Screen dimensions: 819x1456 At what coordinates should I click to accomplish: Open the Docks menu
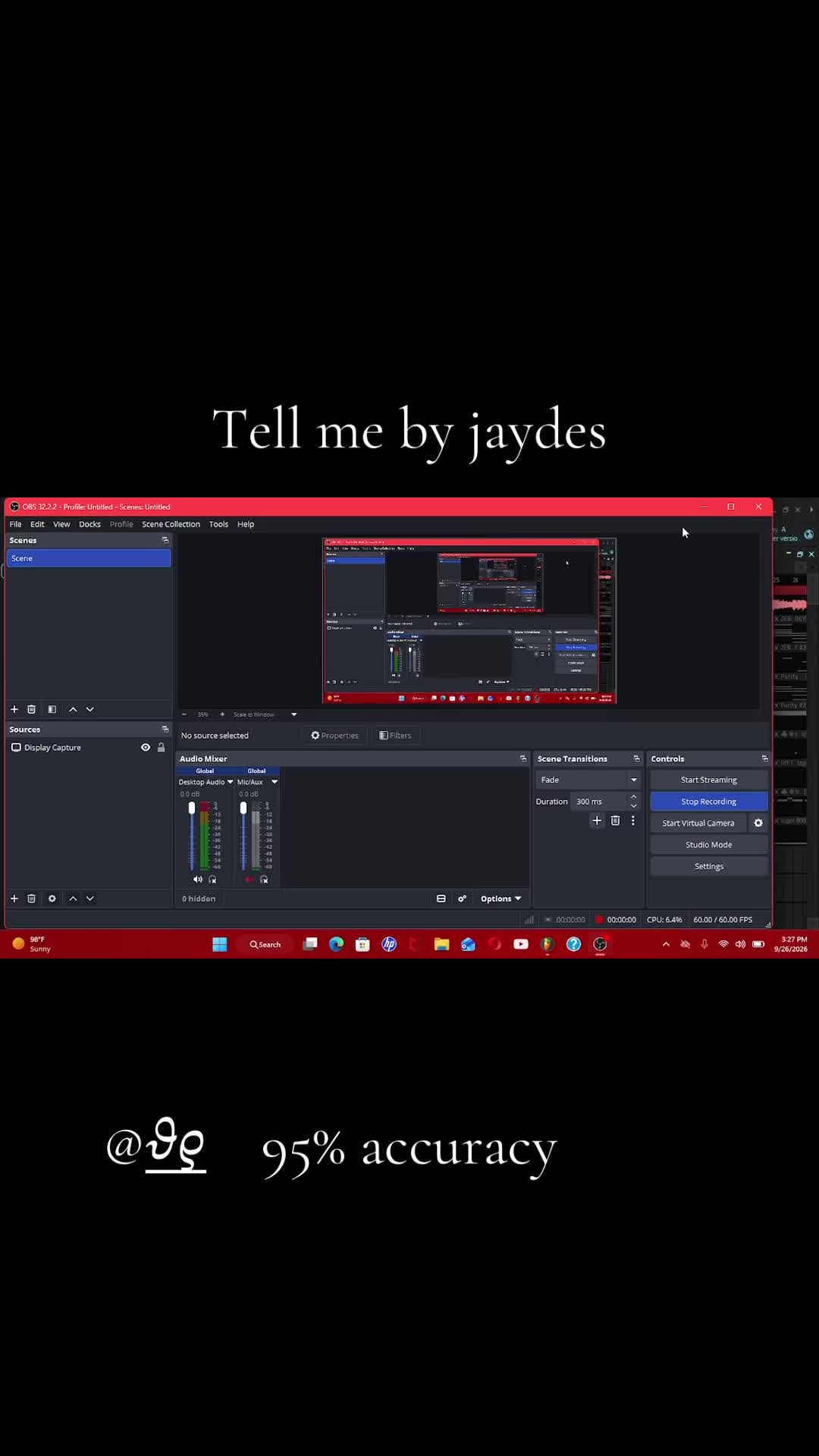[x=89, y=524]
